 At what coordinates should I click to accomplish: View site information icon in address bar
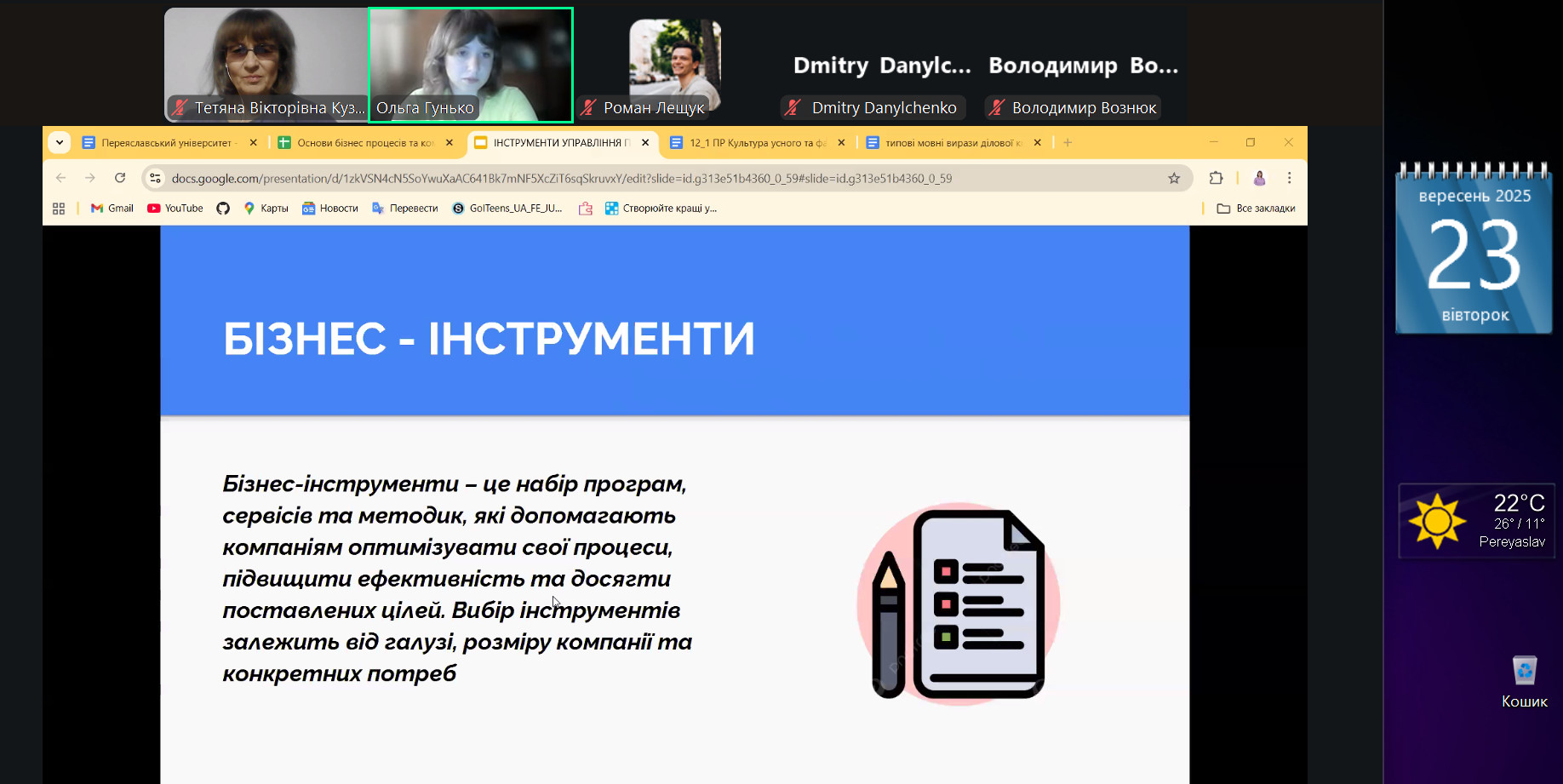155,178
